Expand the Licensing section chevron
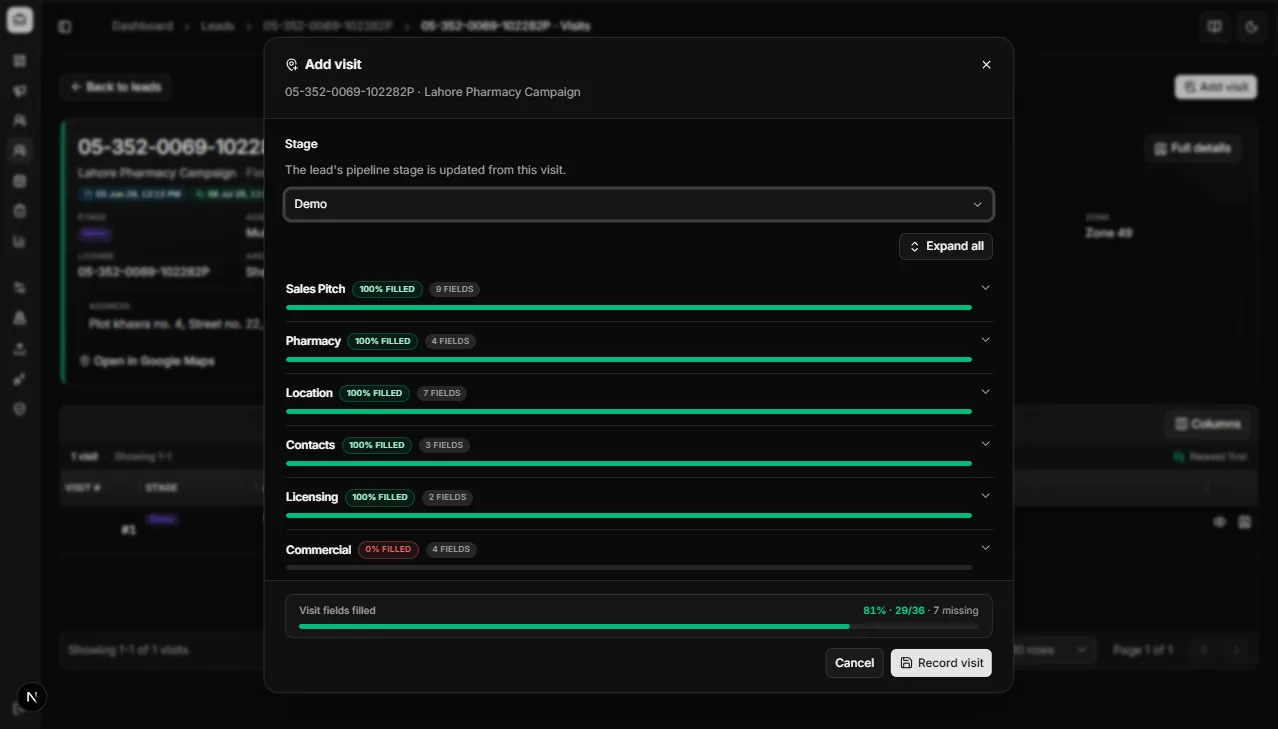Screen dimensions: 1278x729 point(985,496)
